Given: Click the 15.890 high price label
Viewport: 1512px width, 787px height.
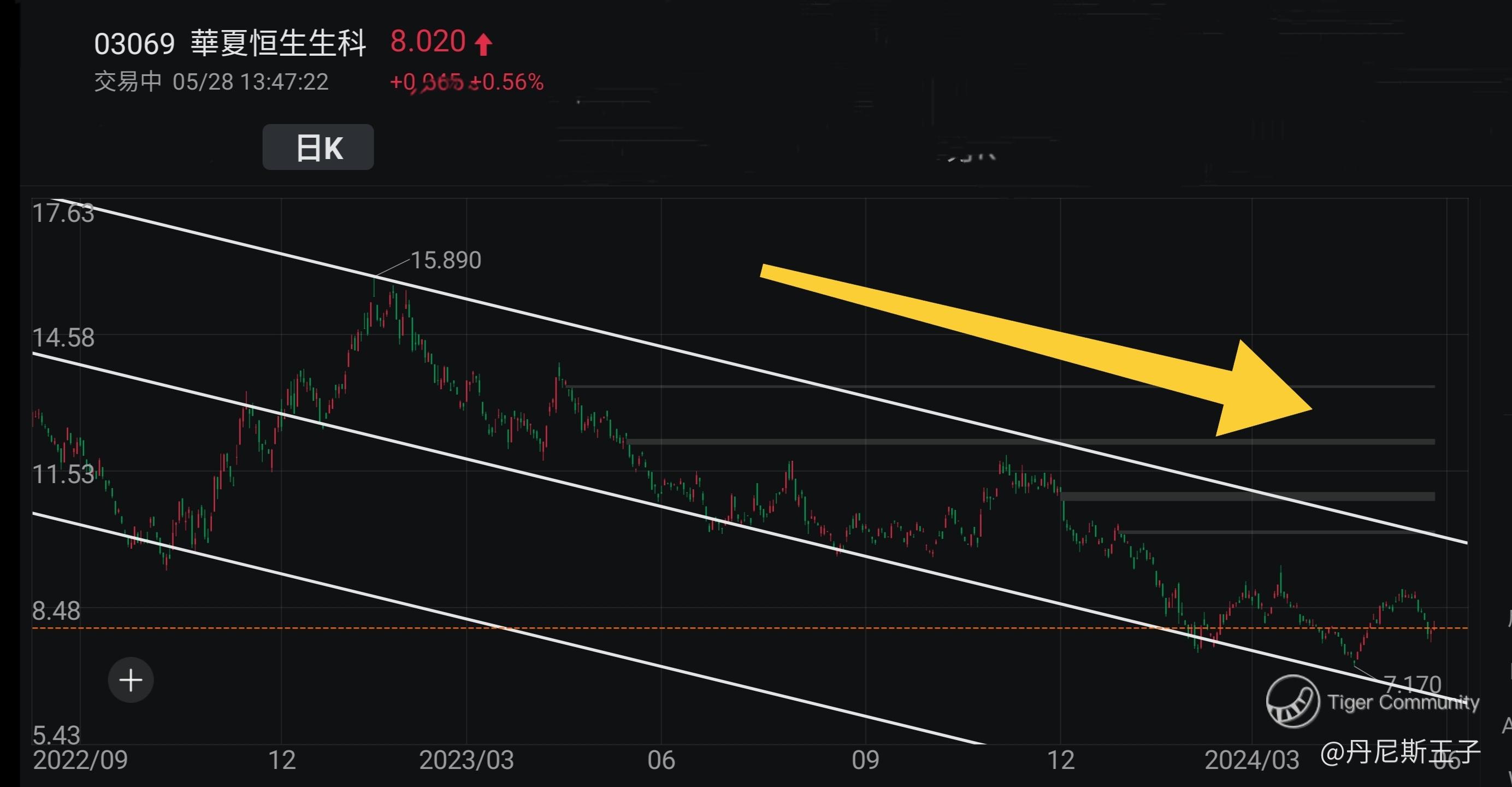Looking at the screenshot, I should pos(446,260).
